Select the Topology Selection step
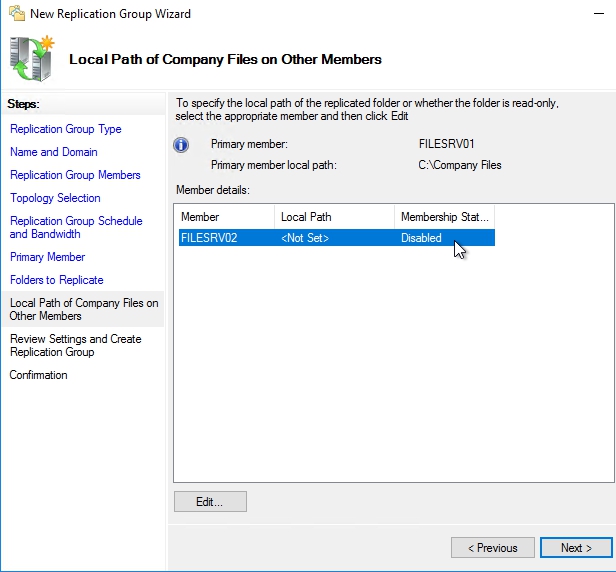 [55, 198]
